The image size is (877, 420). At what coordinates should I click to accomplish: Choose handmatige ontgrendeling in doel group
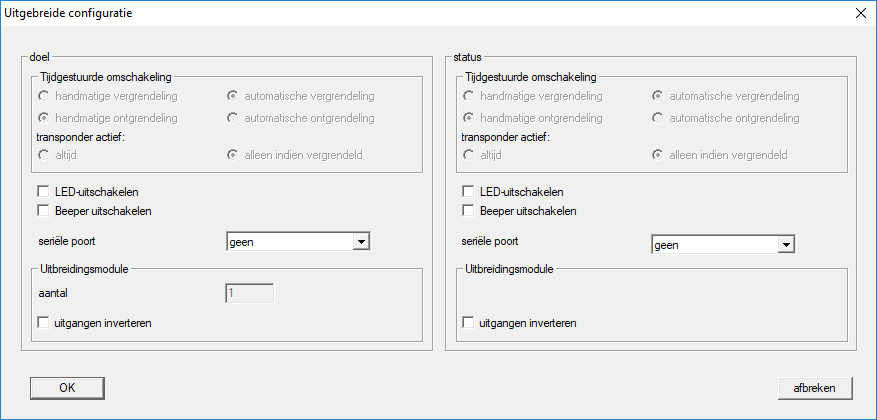[43, 118]
